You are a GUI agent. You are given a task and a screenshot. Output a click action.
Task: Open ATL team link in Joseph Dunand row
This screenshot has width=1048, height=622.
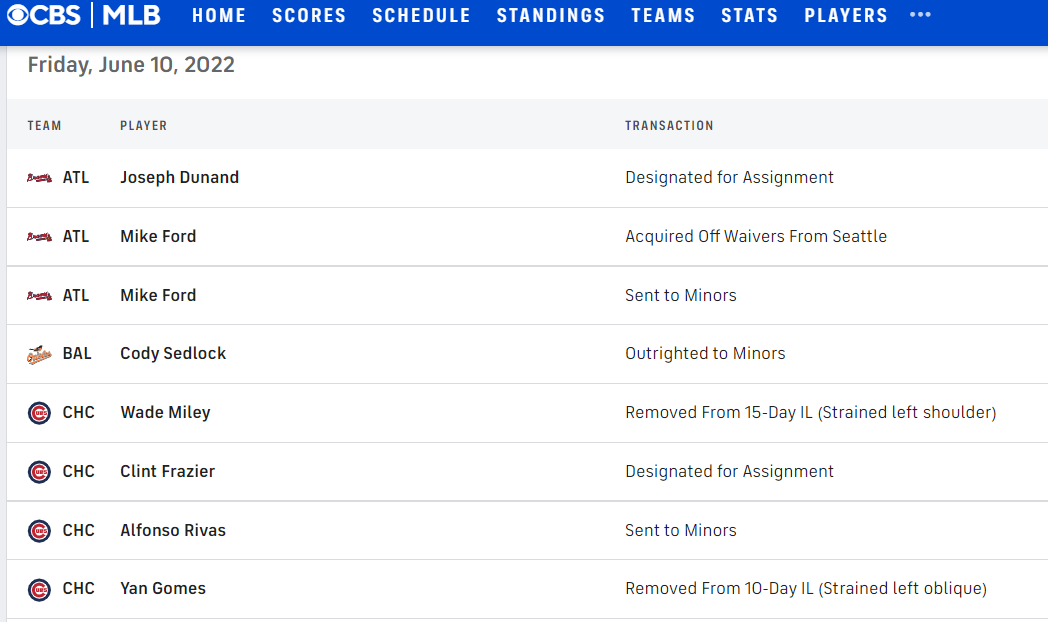click(x=76, y=177)
